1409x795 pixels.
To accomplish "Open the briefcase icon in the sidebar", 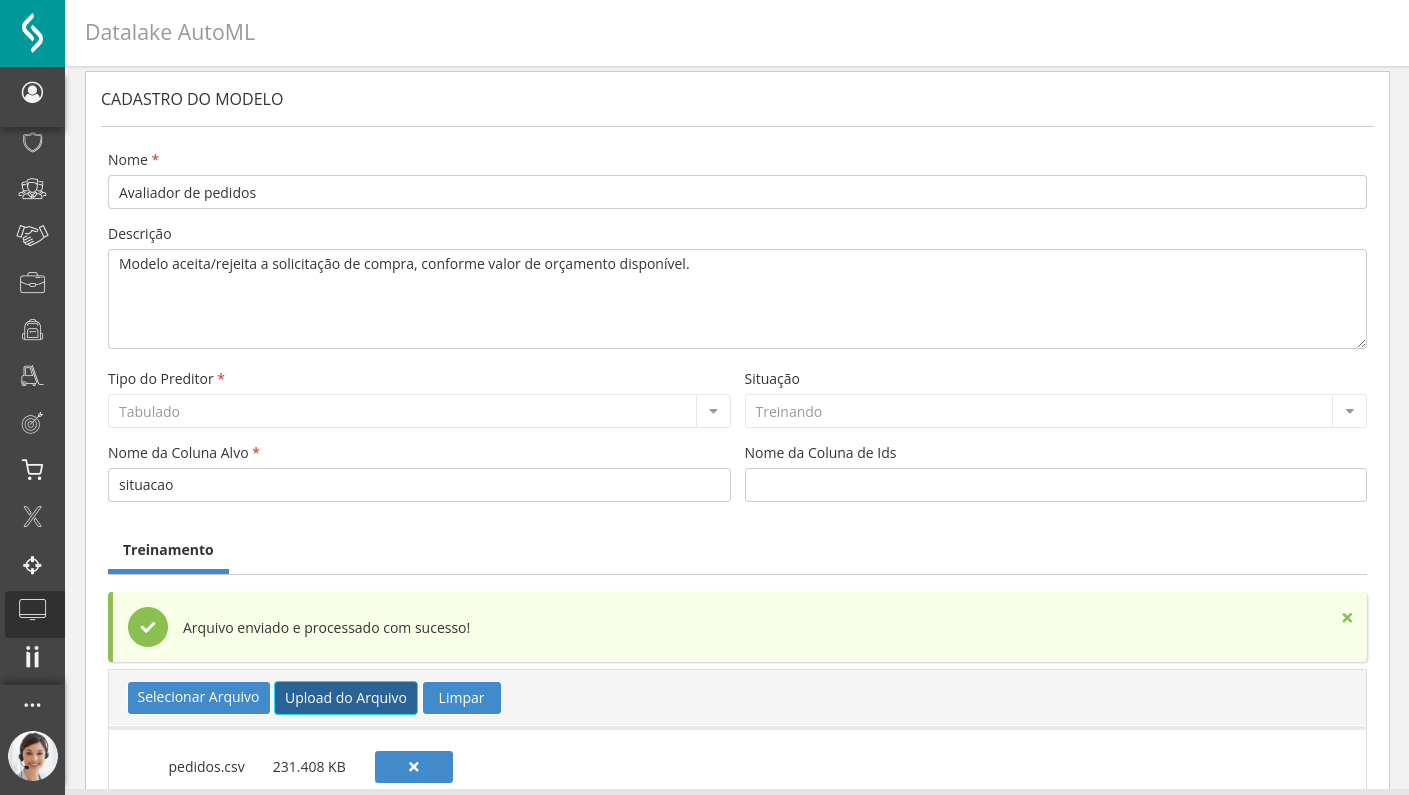I will [32, 282].
